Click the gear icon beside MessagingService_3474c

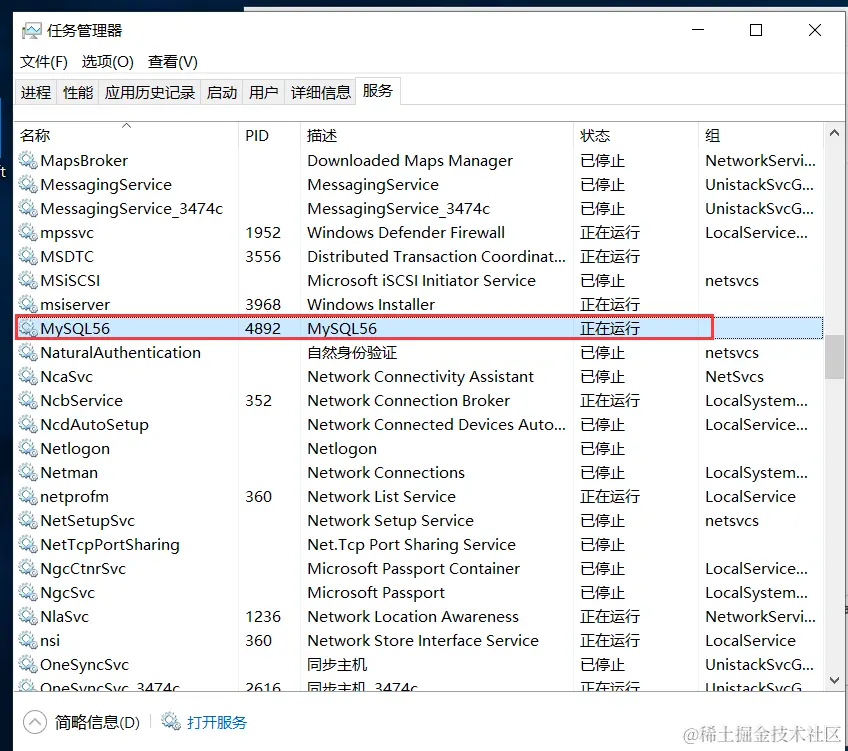pyautogui.click(x=28, y=208)
